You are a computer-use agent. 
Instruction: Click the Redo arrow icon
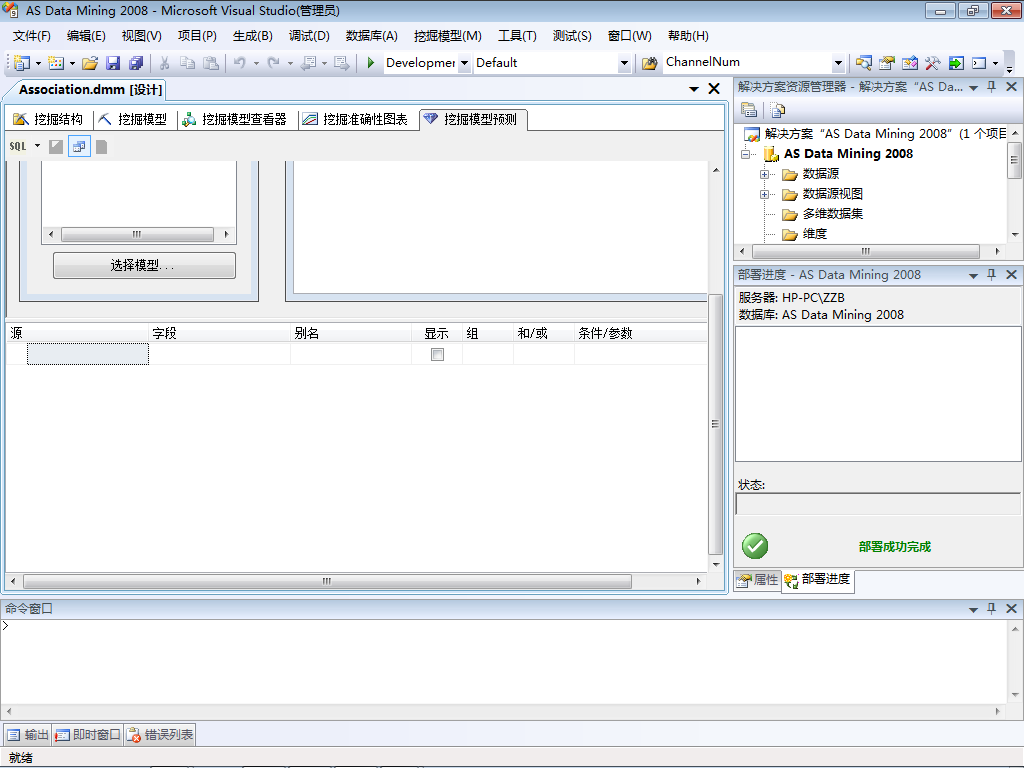pos(274,63)
